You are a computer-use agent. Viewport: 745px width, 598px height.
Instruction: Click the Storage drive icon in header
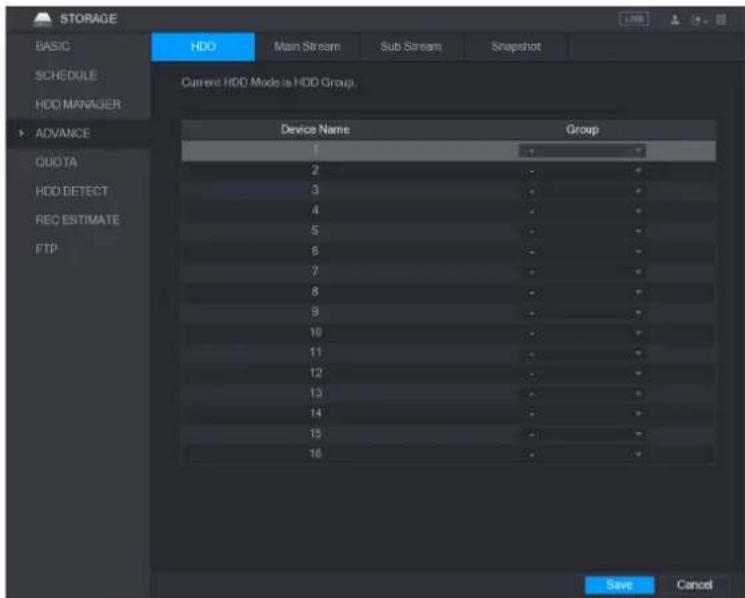[43, 19]
